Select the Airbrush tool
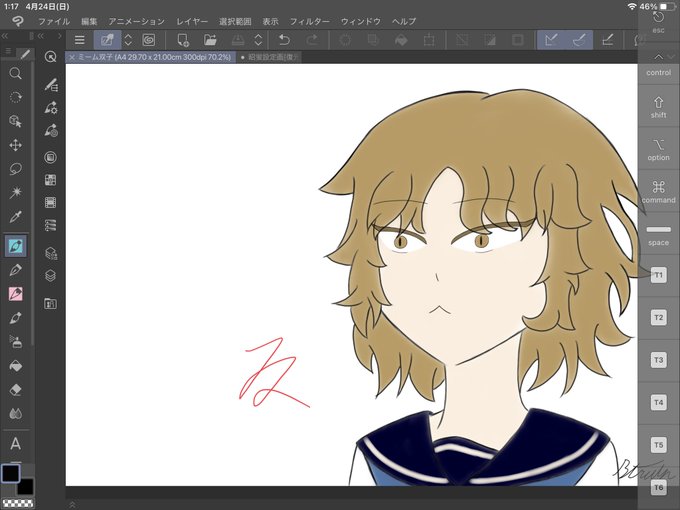Screen dimensions: 680x510 coord(16,342)
